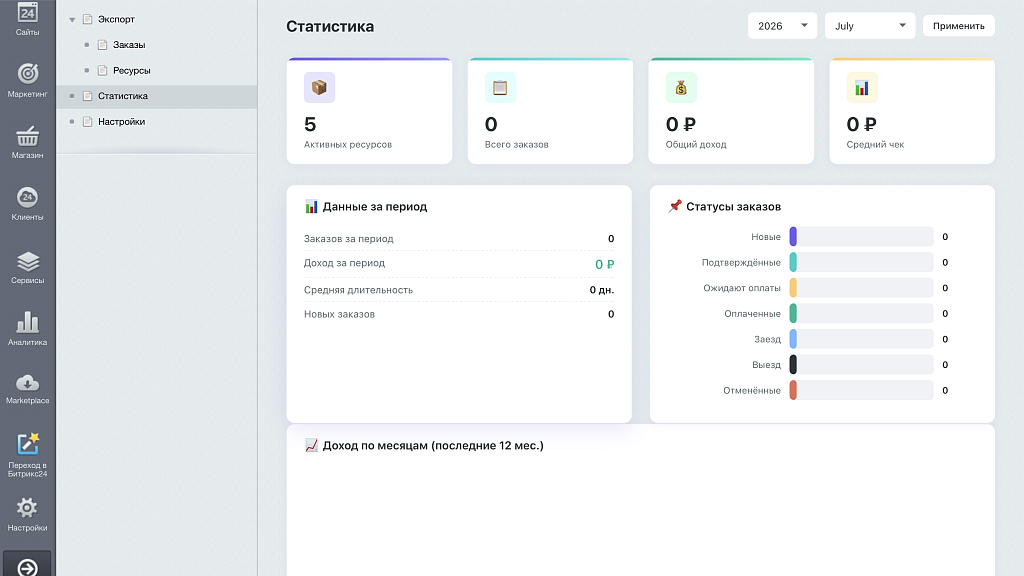Click the arrow icon at sidebar bottom
Screen dimensions: 1024x576
(27, 568)
